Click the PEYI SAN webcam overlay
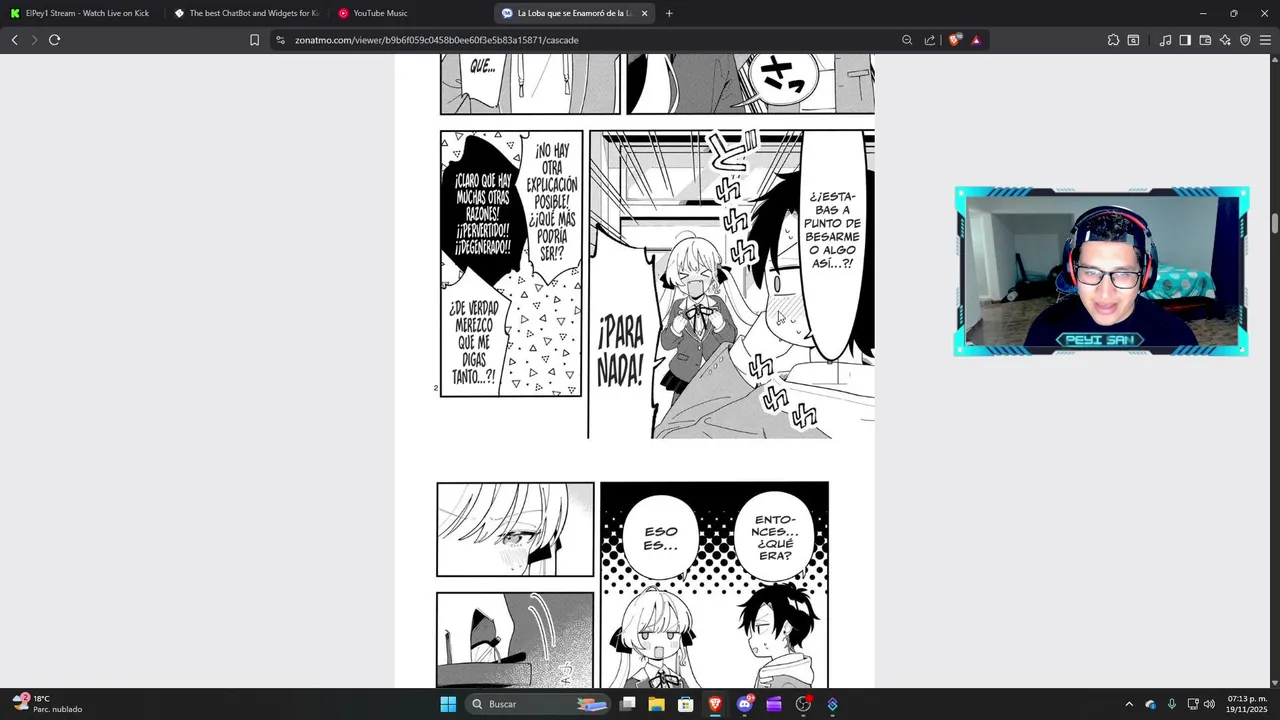The width and height of the screenshot is (1280, 720). coord(1101,271)
